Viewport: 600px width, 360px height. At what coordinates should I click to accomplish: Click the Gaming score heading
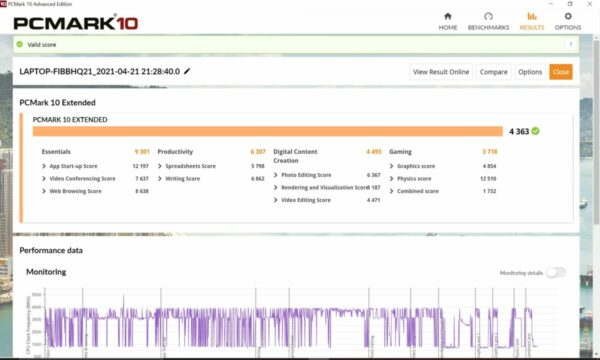pyautogui.click(x=400, y=151)
